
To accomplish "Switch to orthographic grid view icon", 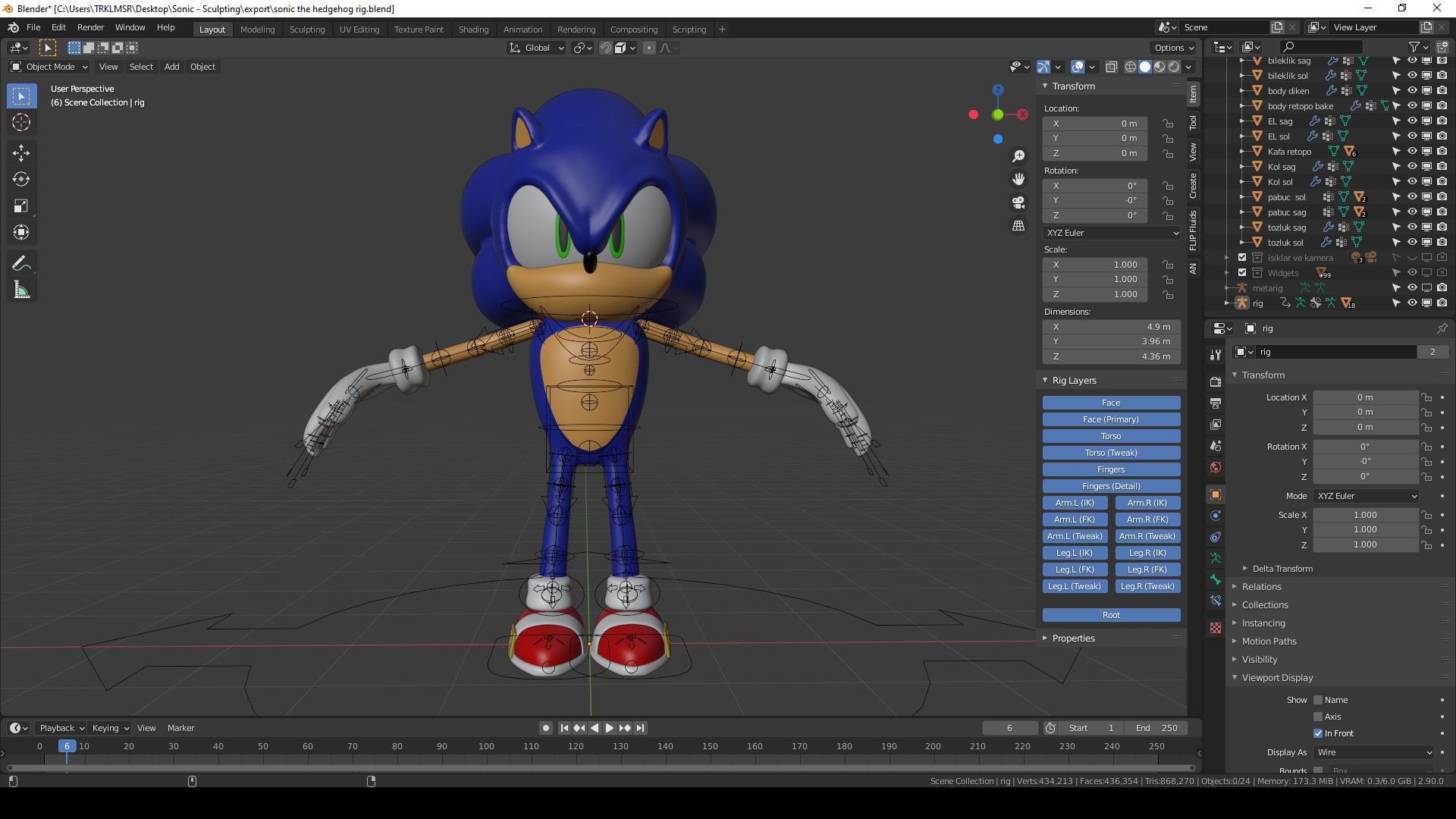I will 1018,226.
